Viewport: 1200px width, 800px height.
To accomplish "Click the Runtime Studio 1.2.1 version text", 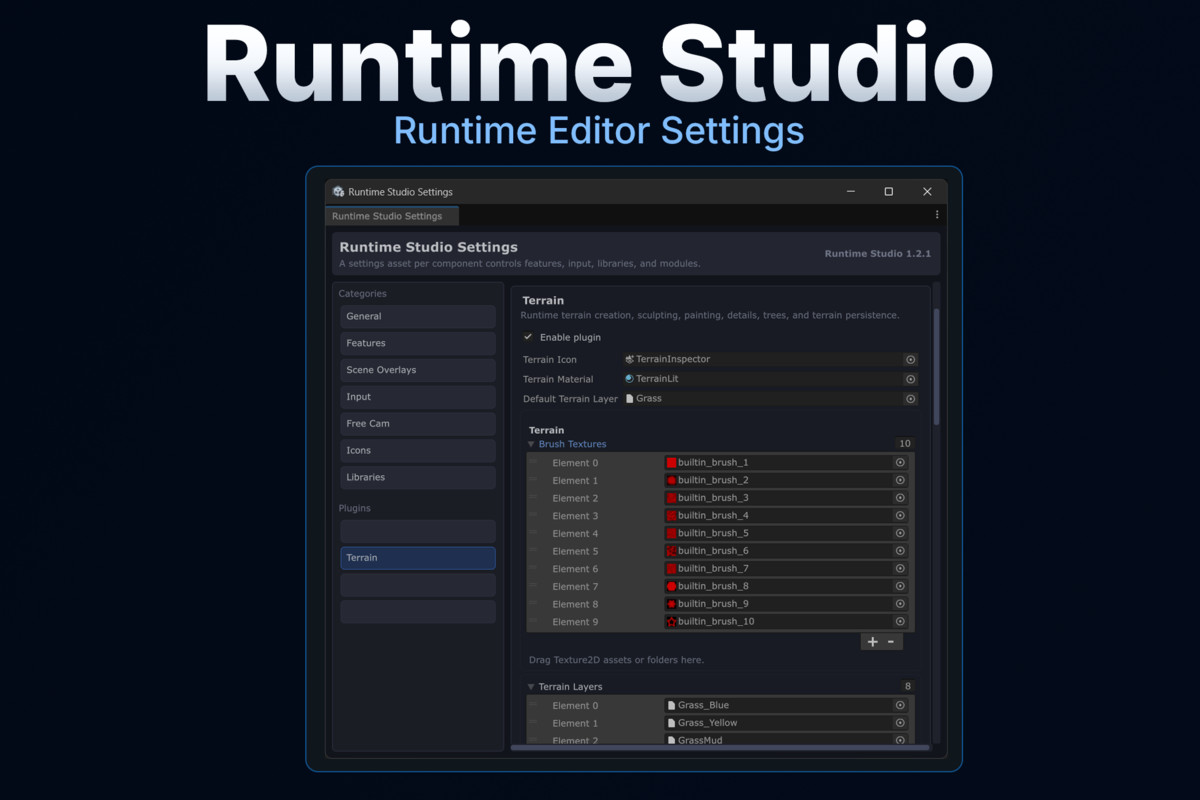I will pyautogui.click(x=877, y=254).
